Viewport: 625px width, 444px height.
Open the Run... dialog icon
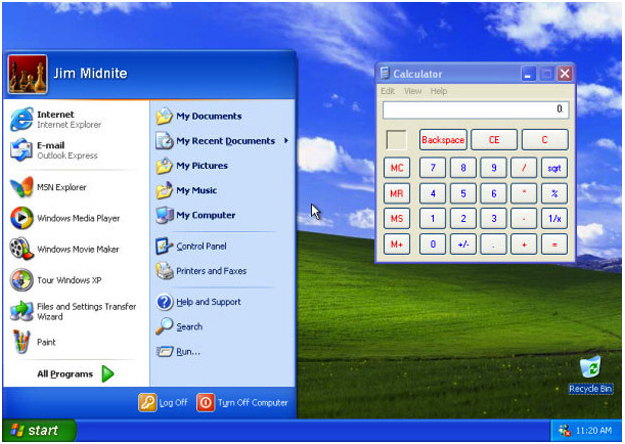164,351
